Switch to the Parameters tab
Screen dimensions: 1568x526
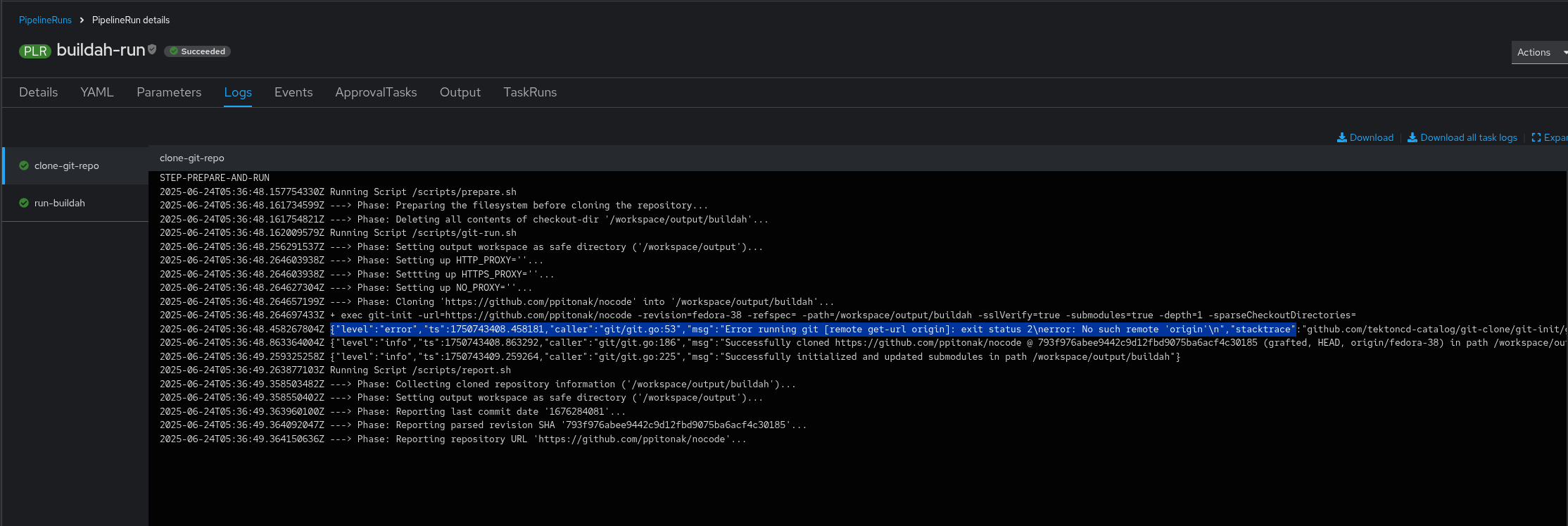click(x=169, y=92)
